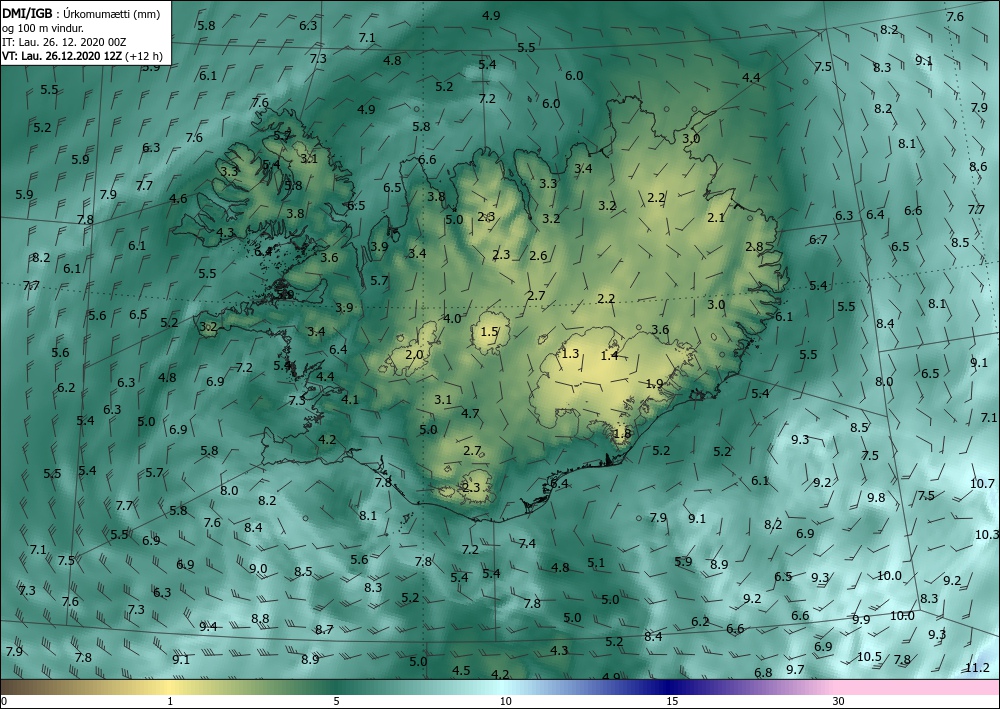1000x709 pixels.
Task: Click the 9.7 value on the map
Action: click(795, 669)
